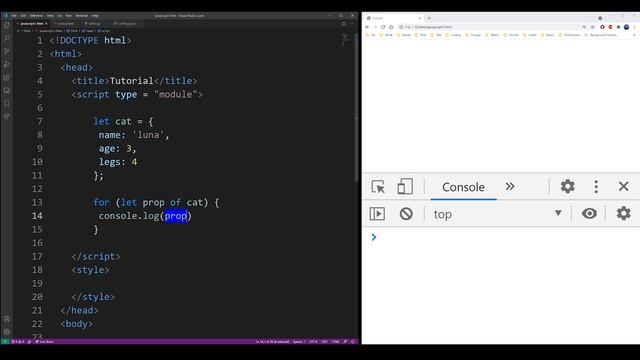
Task: Open Source Control view in VS Code
Action: [7, 51]
